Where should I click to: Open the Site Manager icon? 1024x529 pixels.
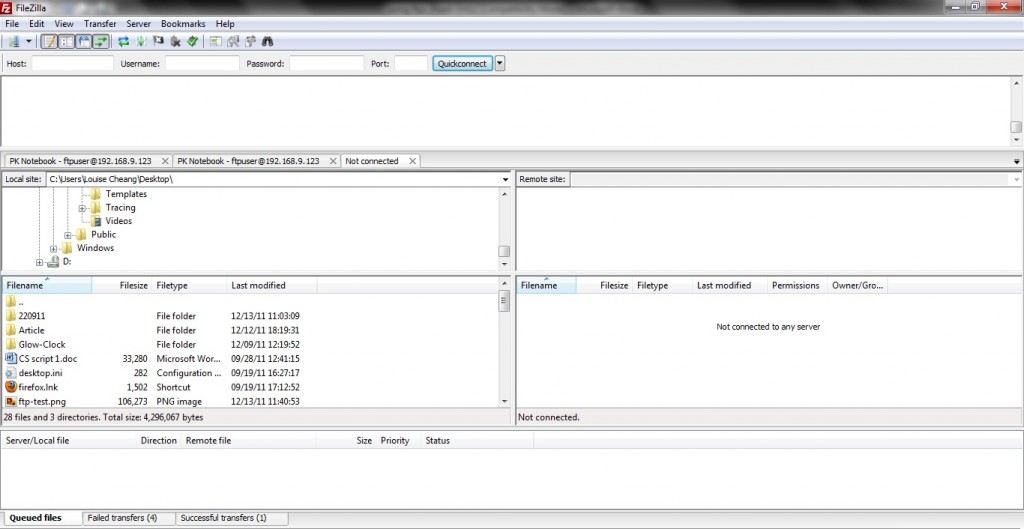(x=14, y=42)
